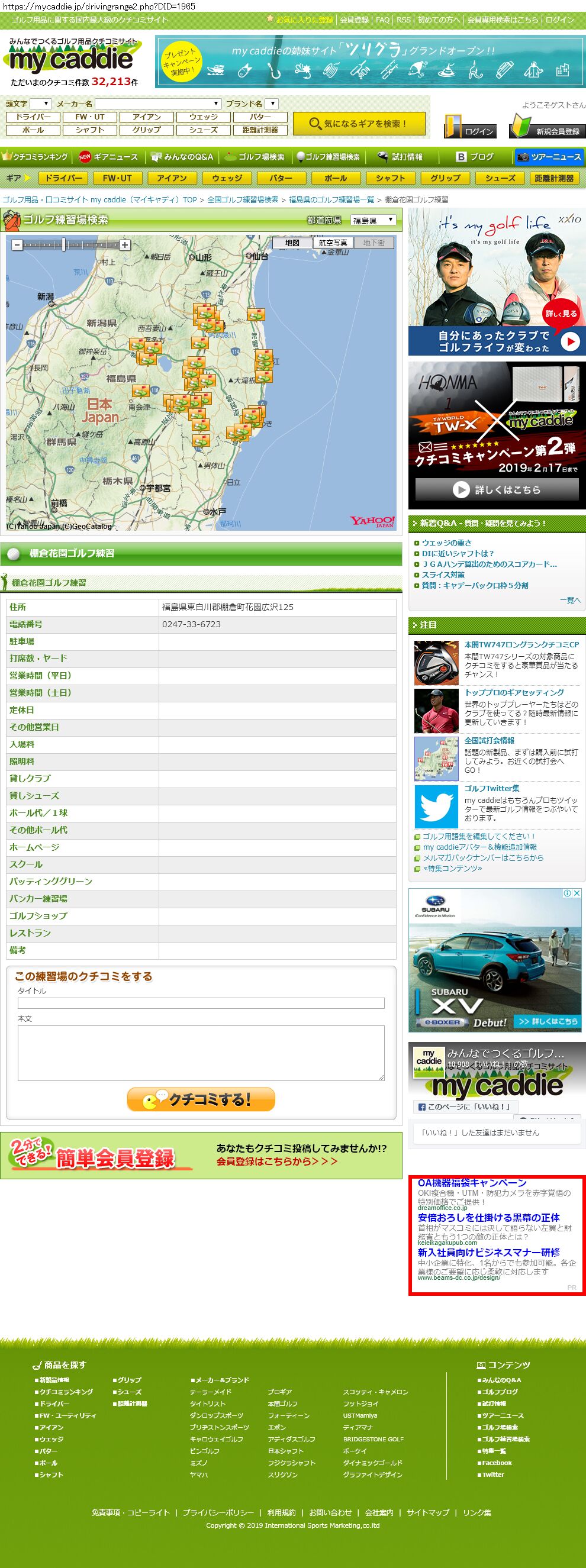Open トッププロのギアセッティング link

[x=514, y=692]
